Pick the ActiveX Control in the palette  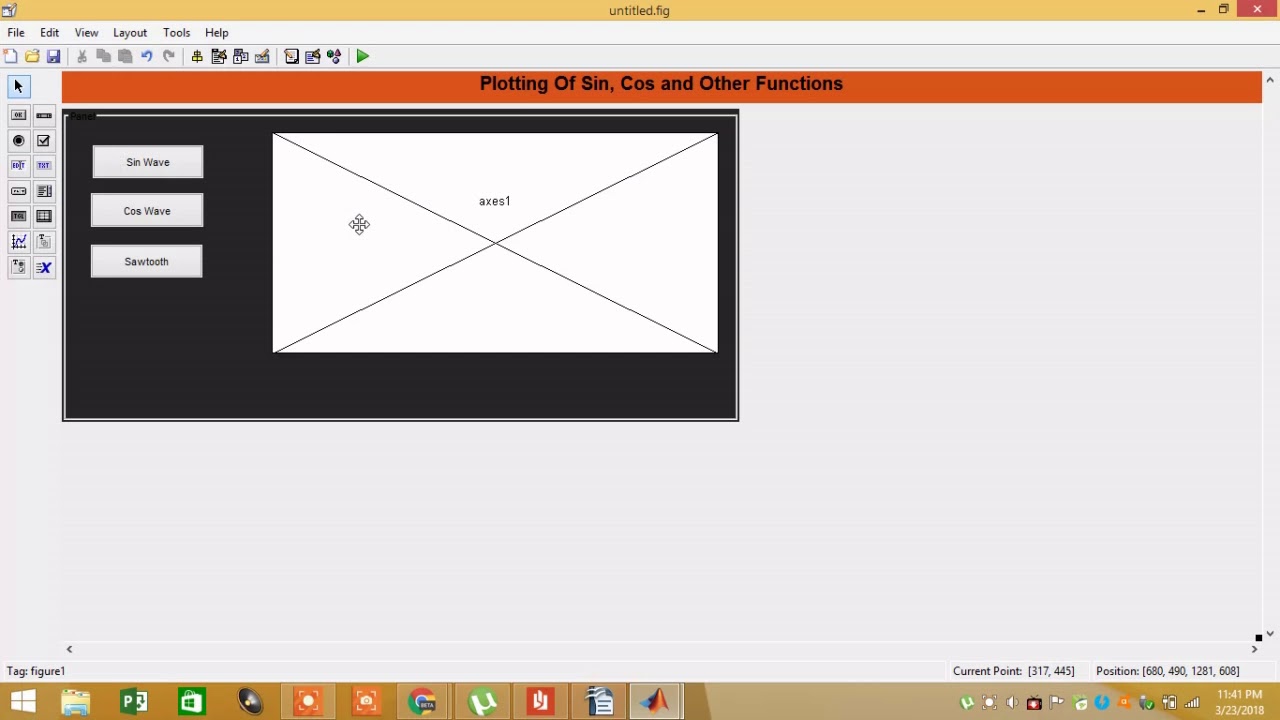point(44,267)
